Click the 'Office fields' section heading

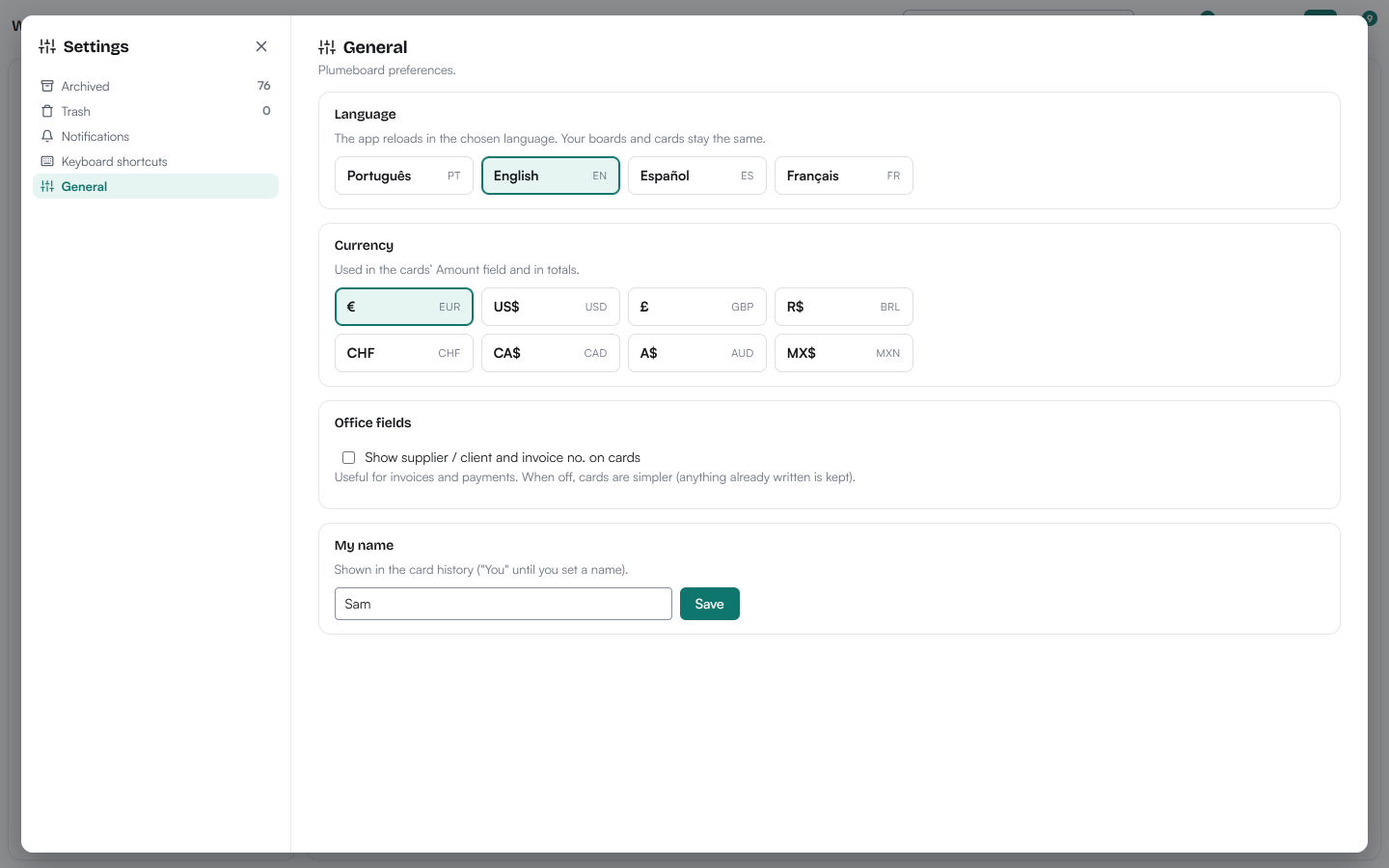pyautogui.click(x=372, y=422)
